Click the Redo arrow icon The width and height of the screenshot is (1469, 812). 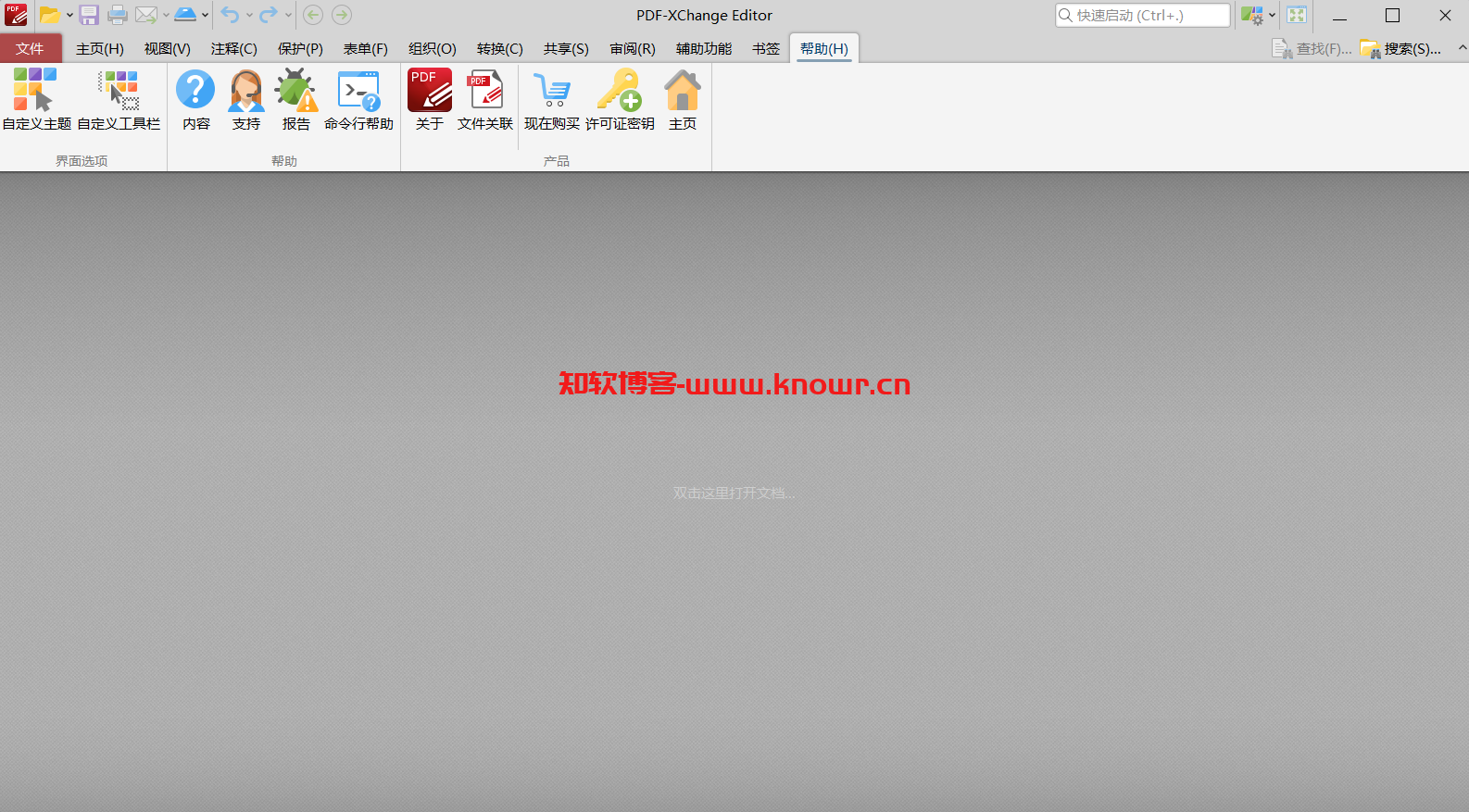pos(269,15)
